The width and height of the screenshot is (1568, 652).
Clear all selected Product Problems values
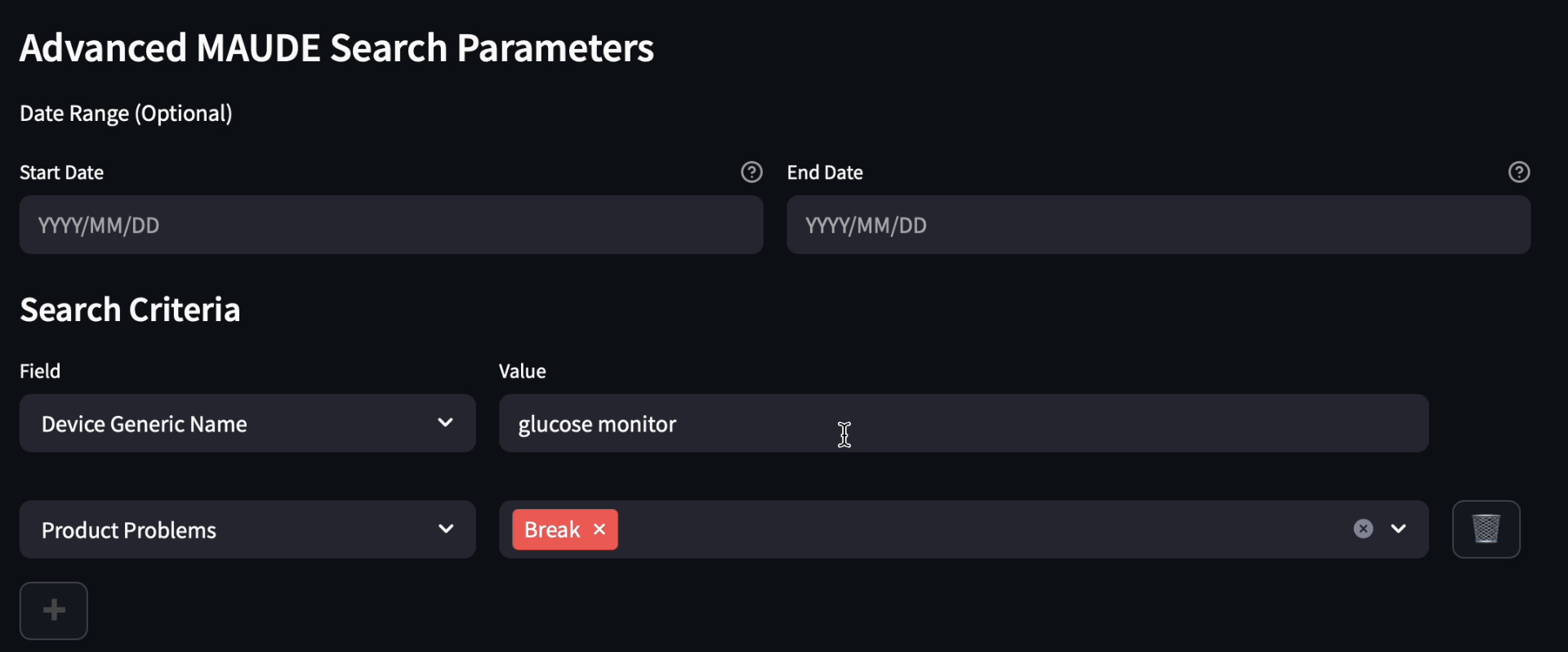1363,529
